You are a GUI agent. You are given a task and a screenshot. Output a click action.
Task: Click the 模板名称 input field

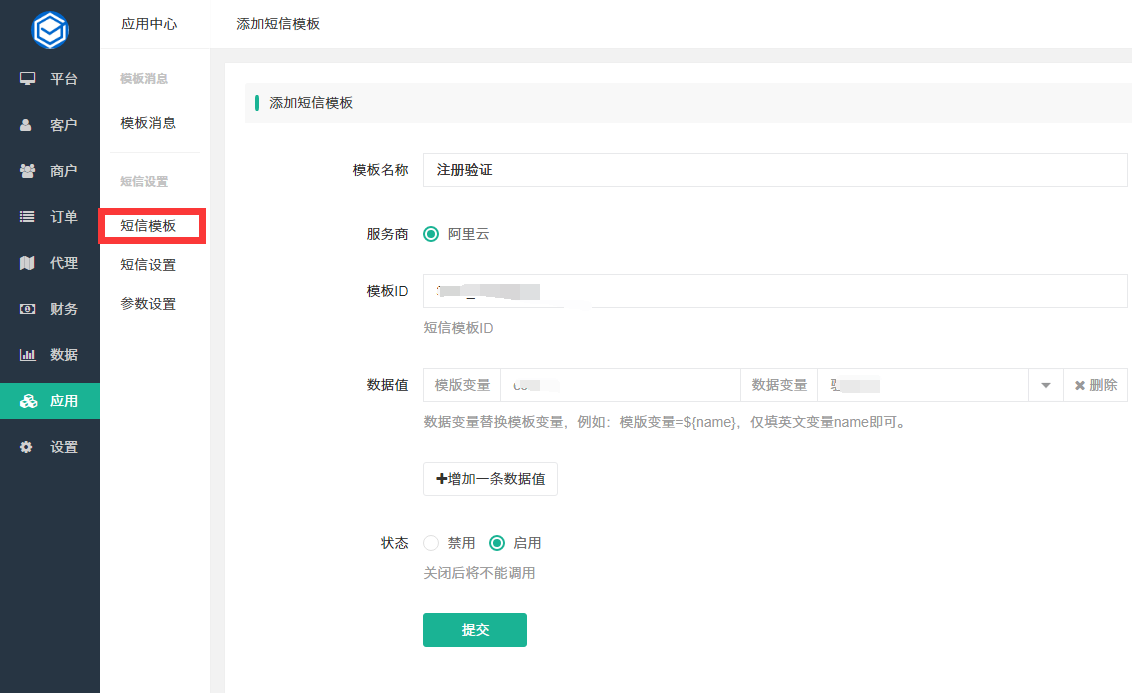pyautogui.click(x=775, y=170)
